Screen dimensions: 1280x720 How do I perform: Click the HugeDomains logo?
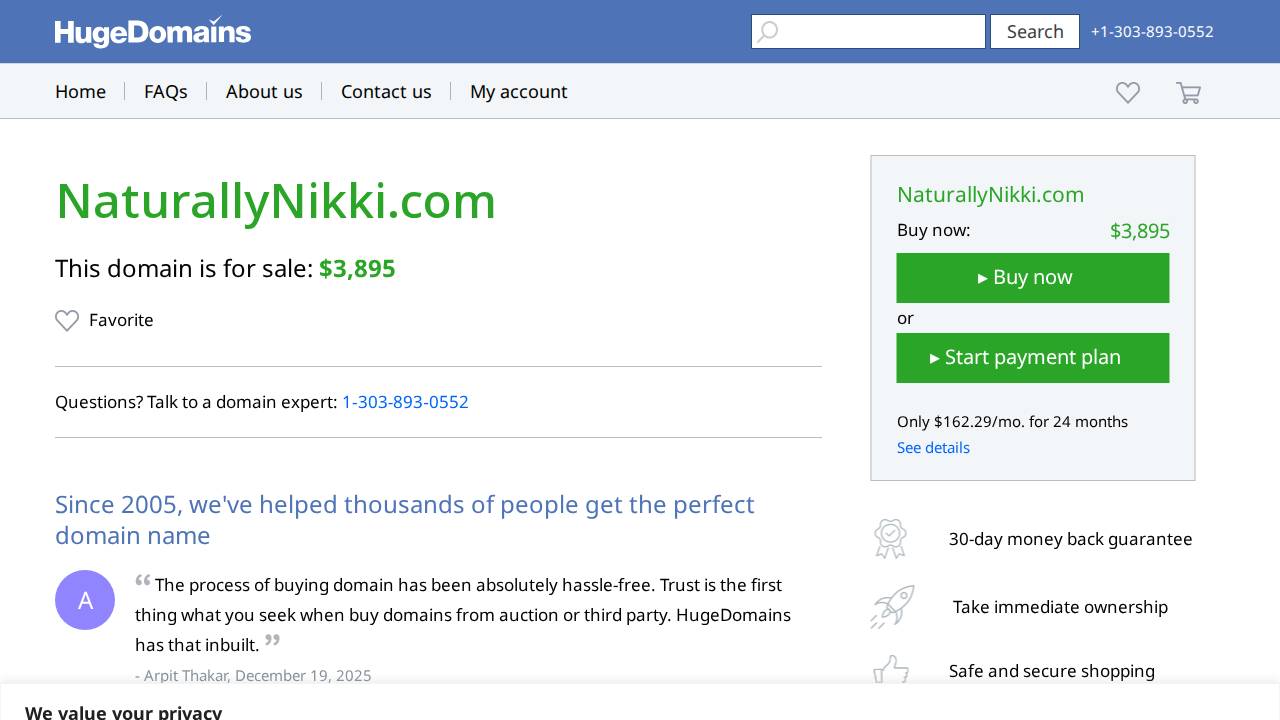point(152,31)
